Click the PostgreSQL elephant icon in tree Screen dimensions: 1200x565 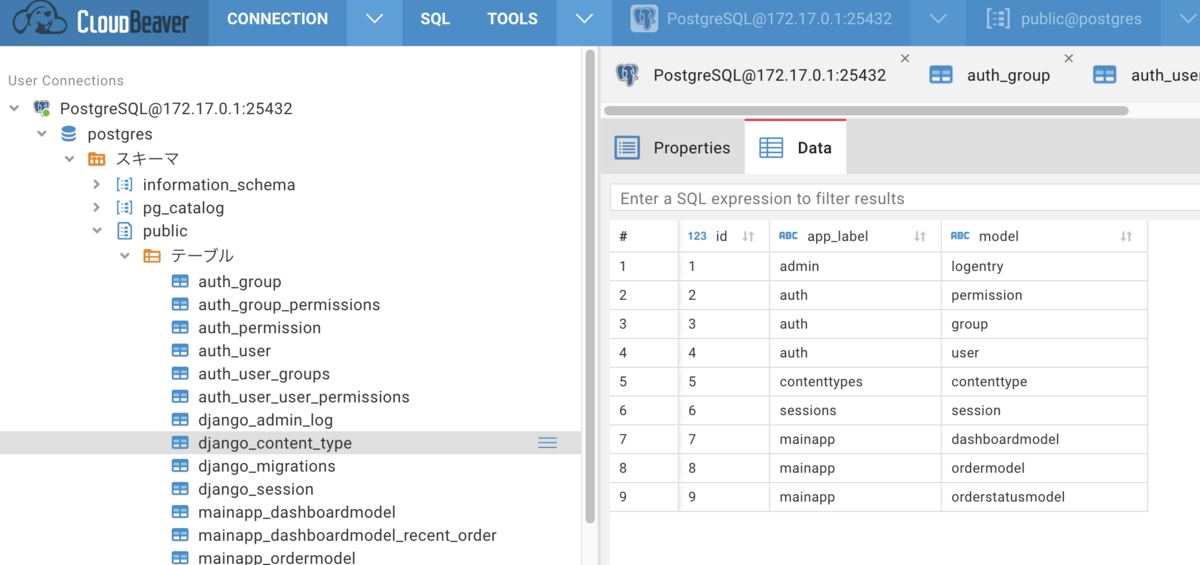click(42, 108)
